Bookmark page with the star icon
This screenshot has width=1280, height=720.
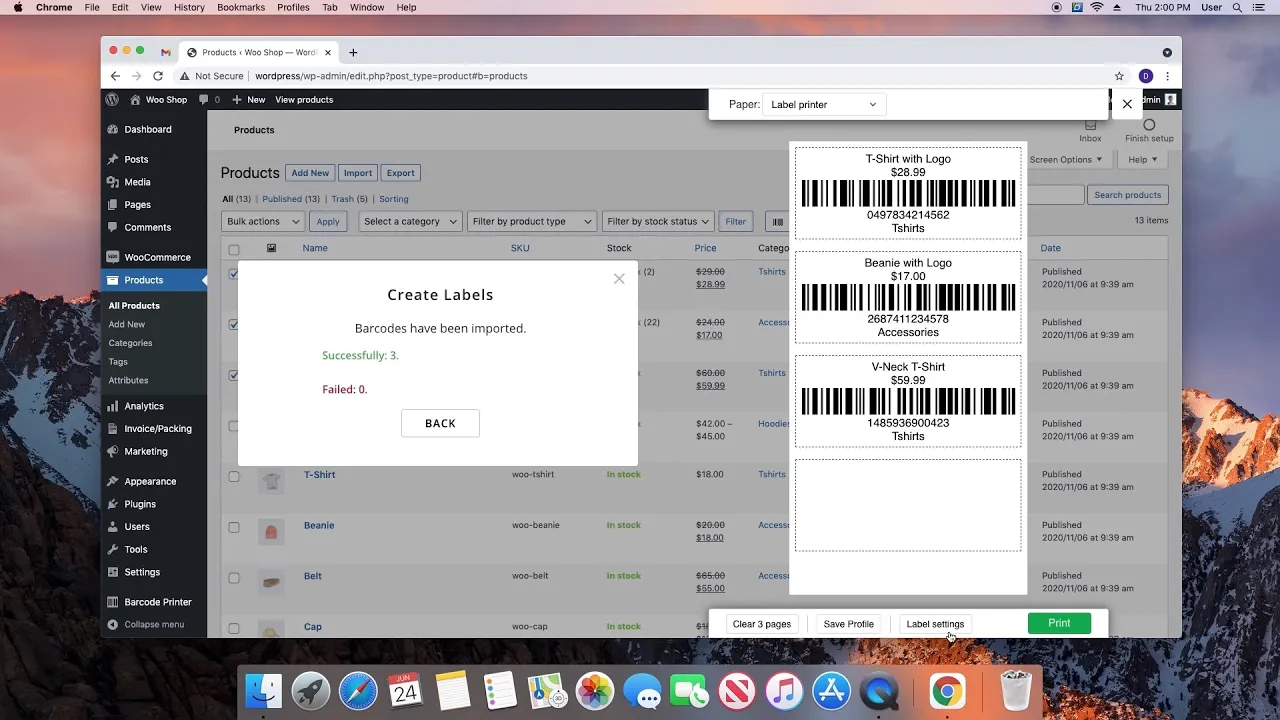(x=1119, y=76)
